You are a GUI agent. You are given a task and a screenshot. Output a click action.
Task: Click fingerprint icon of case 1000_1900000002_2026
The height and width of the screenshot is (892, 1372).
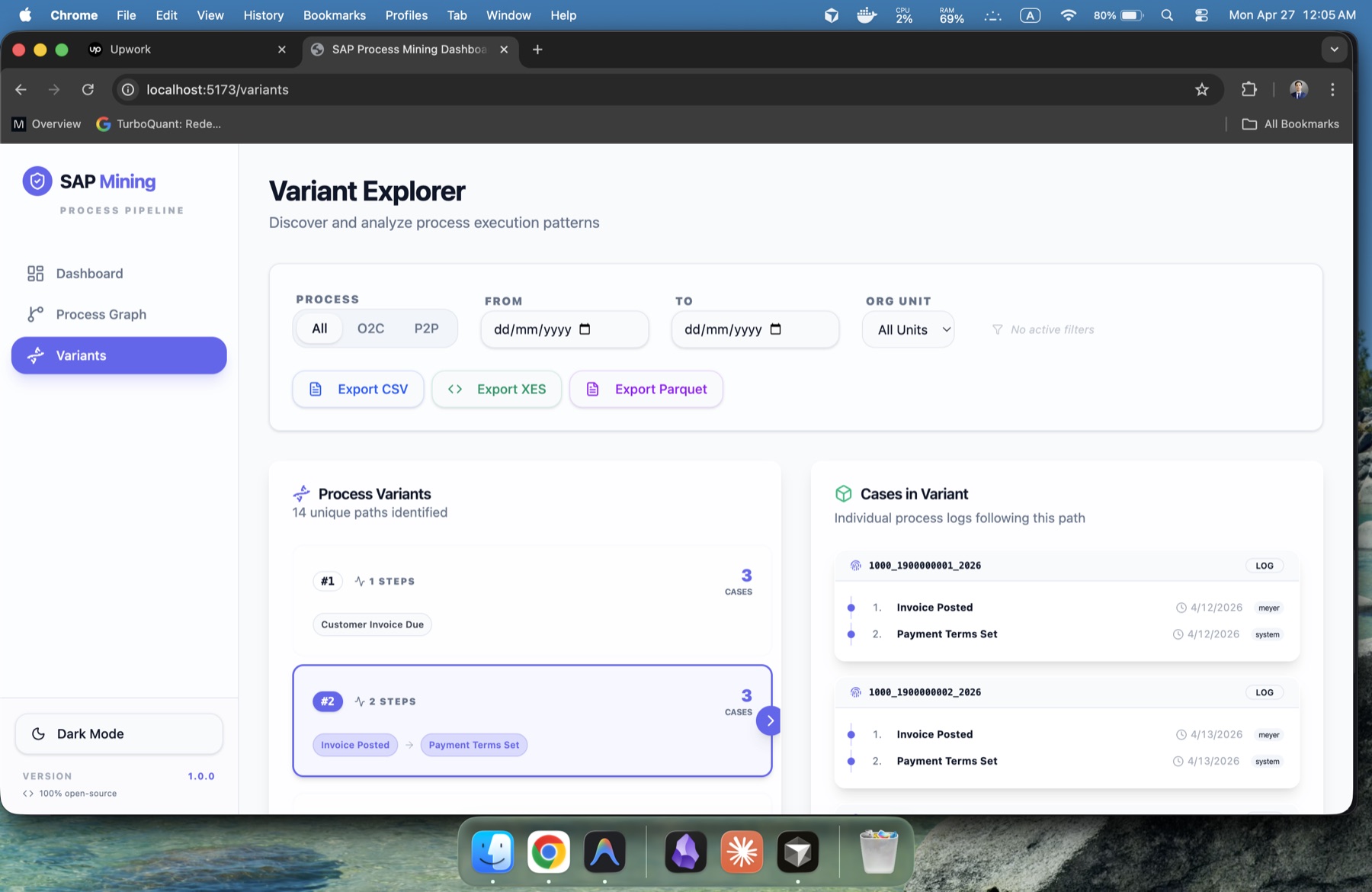click(x=855, y=692)
